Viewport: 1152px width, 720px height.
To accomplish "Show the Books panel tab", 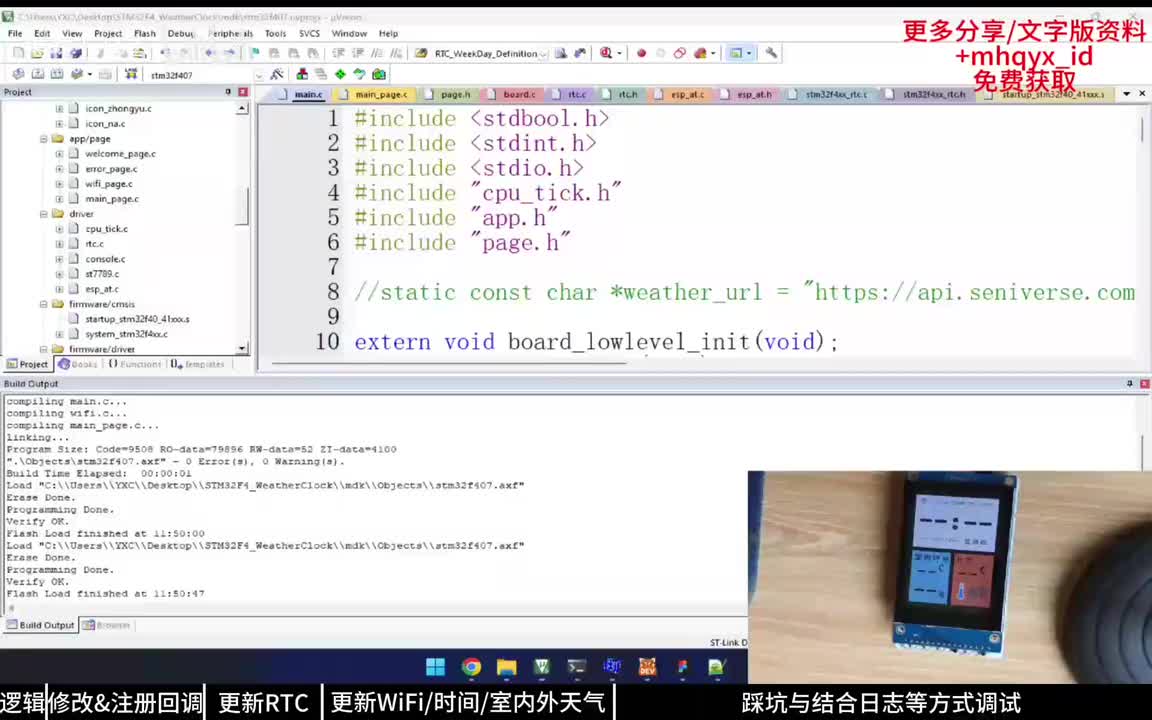I will coord(79,364).
